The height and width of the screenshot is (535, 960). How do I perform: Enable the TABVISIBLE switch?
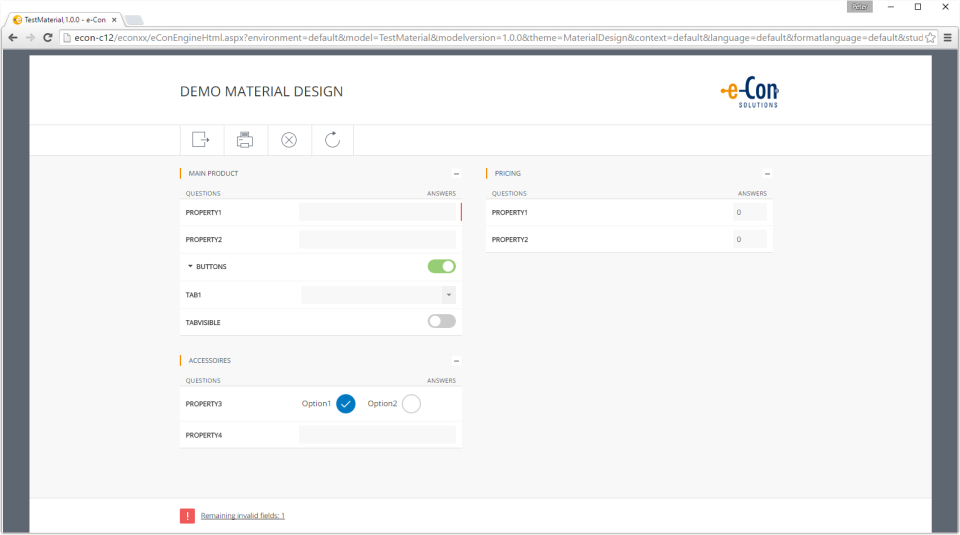(x=441, y=321)
